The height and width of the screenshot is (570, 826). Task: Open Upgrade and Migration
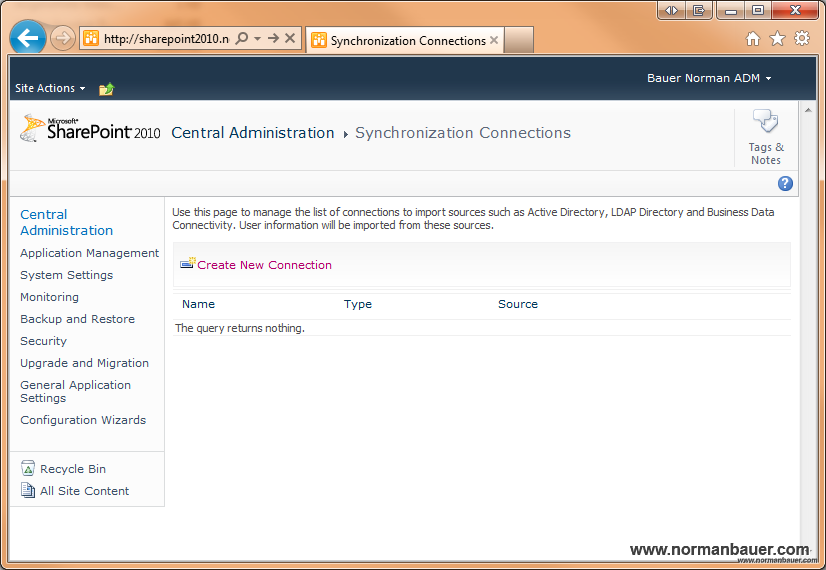click(84, 363)
